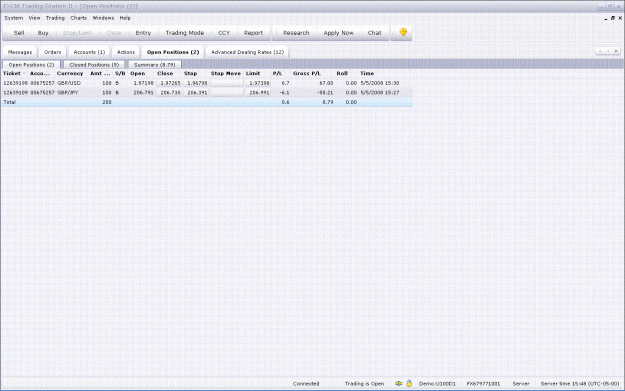Switch to the Messages tab
The image size is (625, 391).
(20, 52)
